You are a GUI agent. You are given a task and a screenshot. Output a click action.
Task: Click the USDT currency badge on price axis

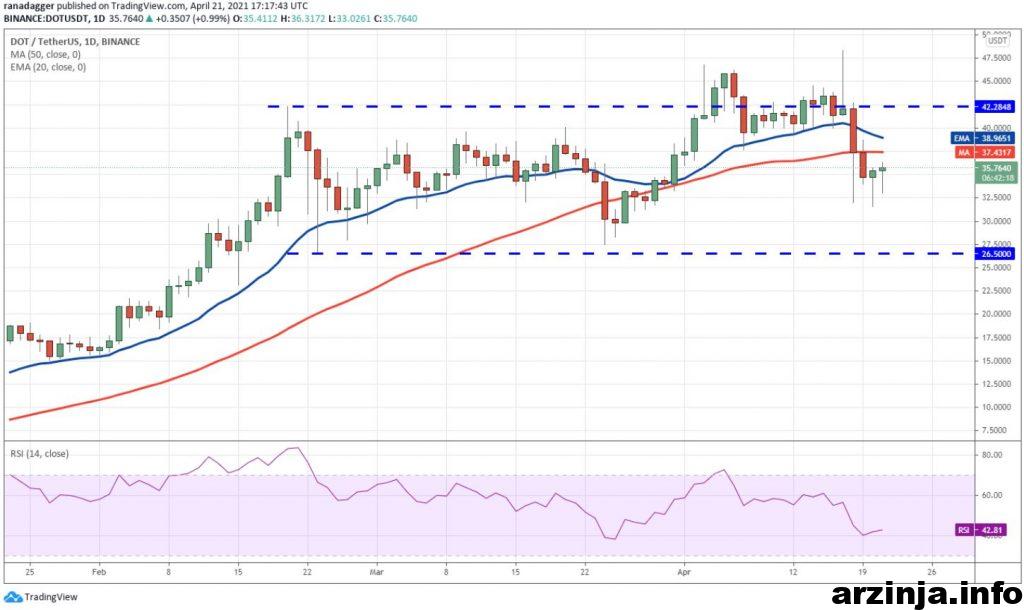pos(997,40)
